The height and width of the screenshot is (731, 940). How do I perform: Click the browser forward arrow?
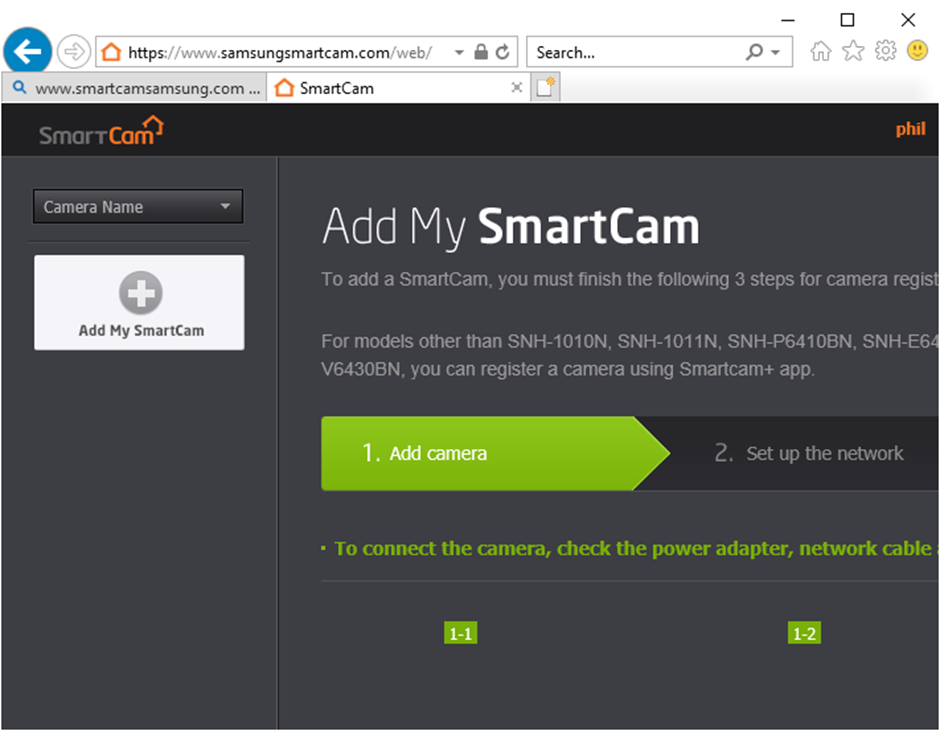click(x=74, y=52)
